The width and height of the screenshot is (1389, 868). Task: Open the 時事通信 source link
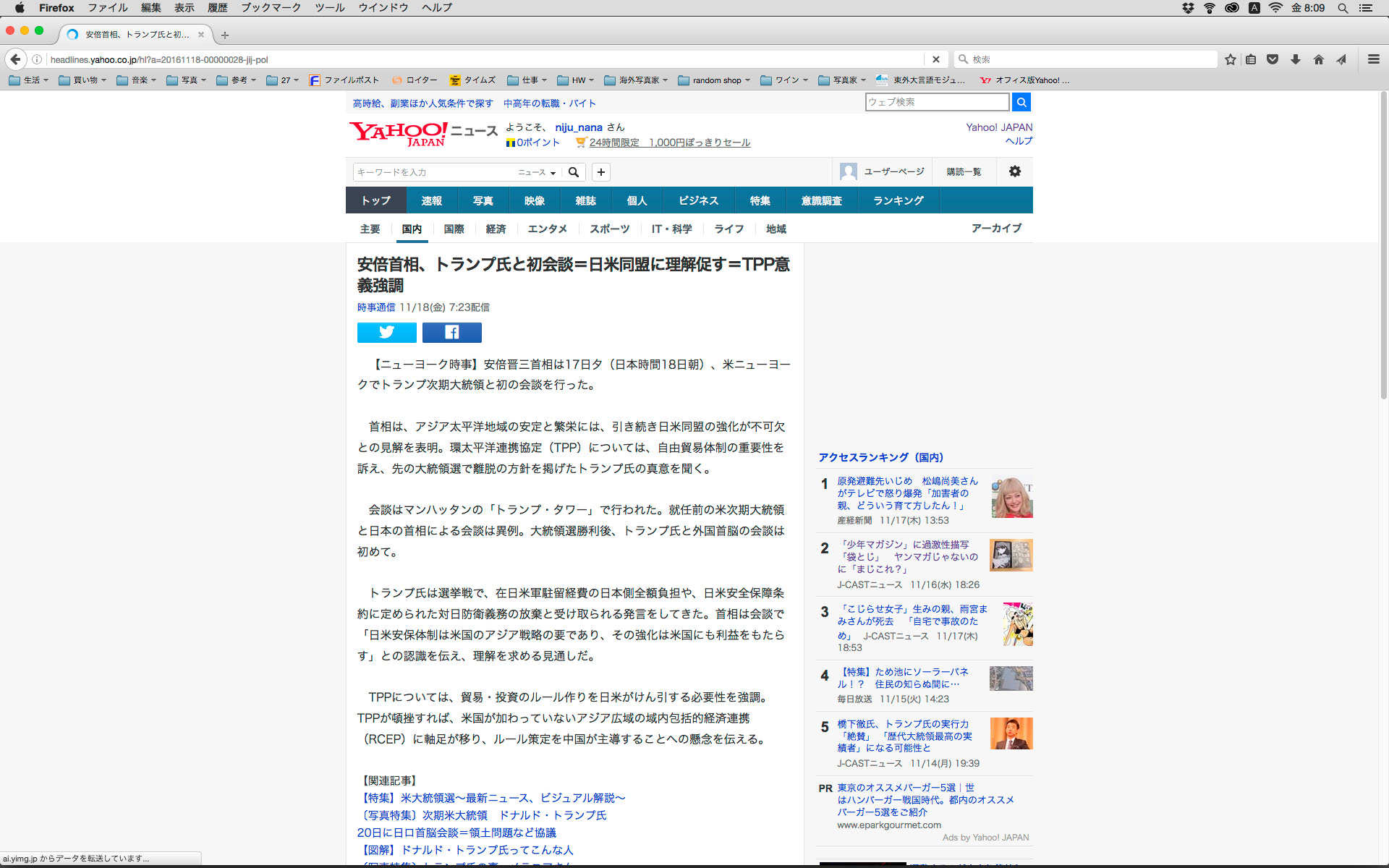376,307
